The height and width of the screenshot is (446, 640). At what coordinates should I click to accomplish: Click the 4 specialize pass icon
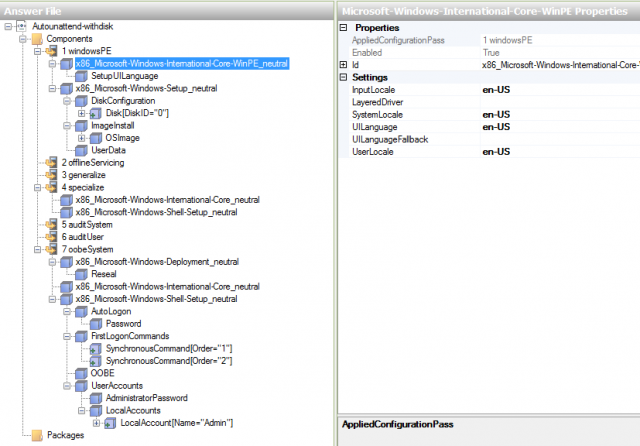(x=51, y=187)
